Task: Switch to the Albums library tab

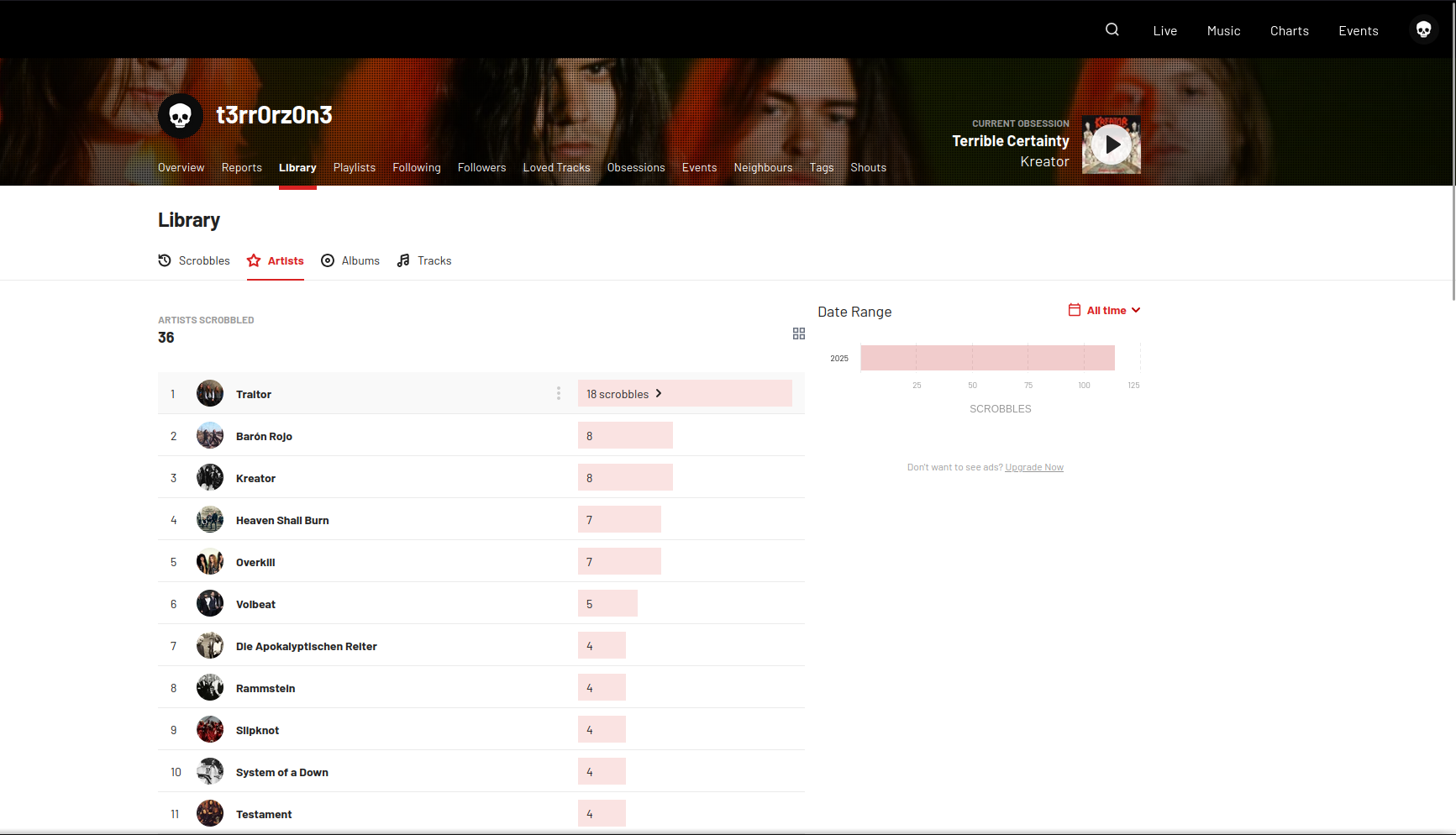Action: click(x=350, y=260)
